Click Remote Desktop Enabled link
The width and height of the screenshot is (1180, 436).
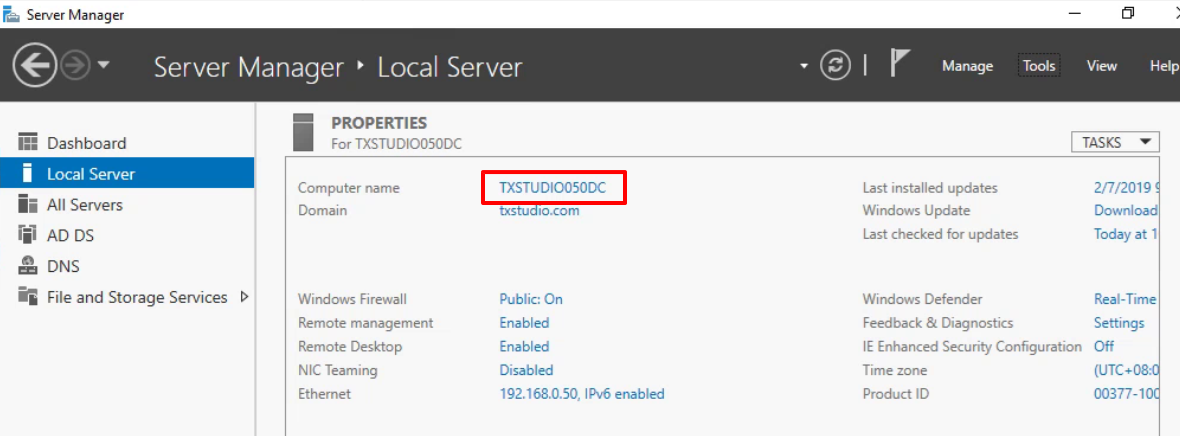[x=524, y=346]
